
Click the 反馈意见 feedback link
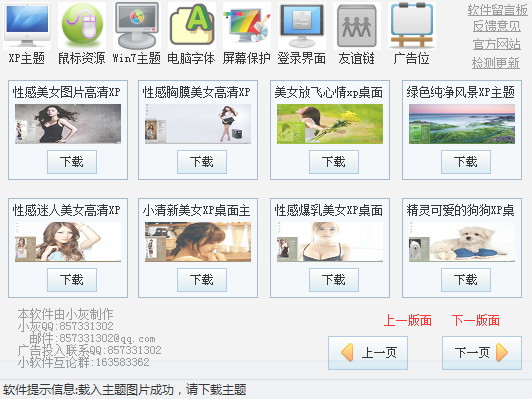pyautogui.click(x=497, y=26)
